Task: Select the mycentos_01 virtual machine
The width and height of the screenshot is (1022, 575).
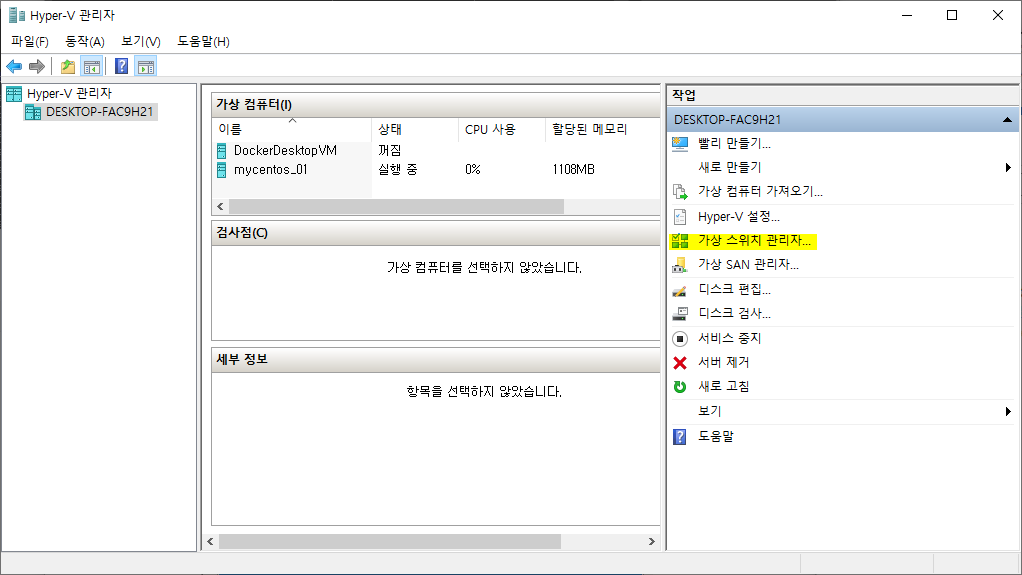Action: click(x=270, y=170)
